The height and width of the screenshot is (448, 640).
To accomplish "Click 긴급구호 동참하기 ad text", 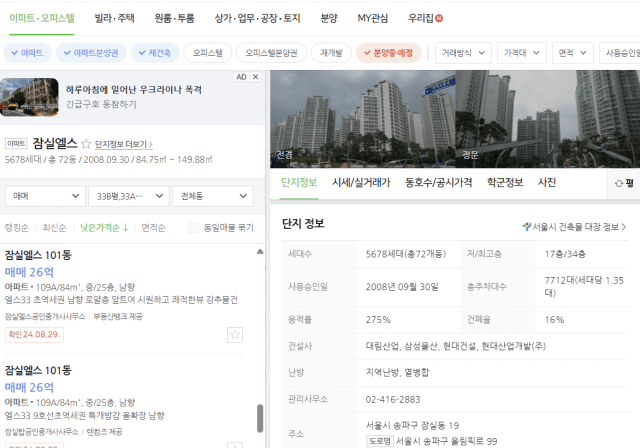I will [x=101, y=104].
